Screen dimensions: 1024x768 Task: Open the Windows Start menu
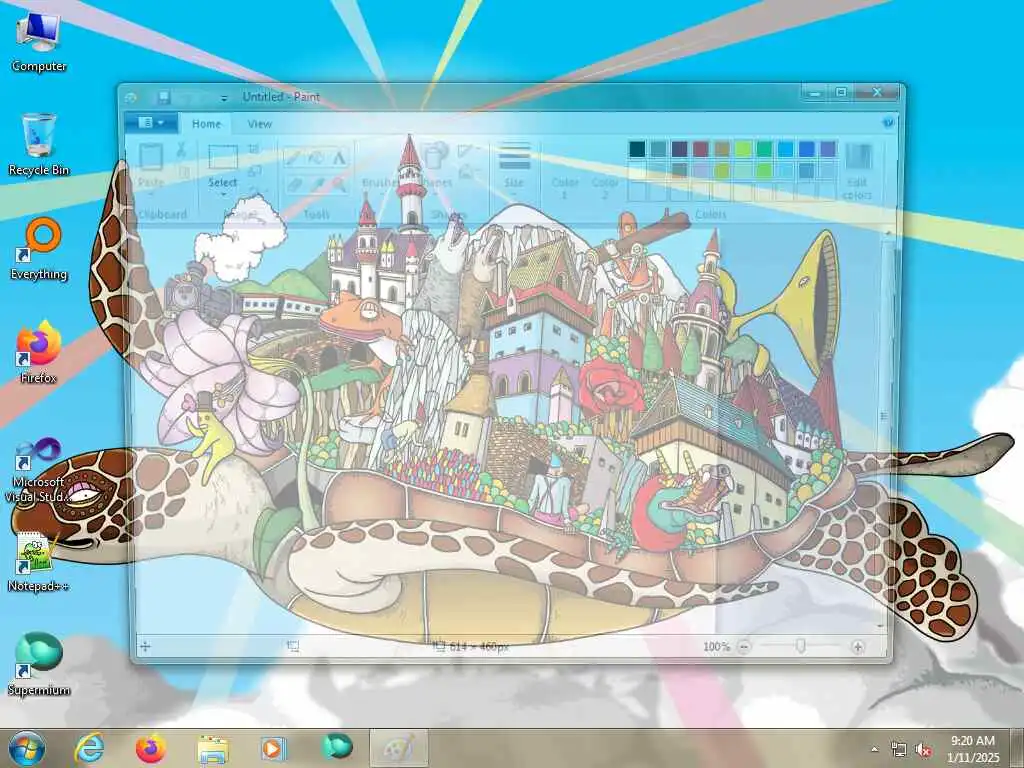coord(27,748)
